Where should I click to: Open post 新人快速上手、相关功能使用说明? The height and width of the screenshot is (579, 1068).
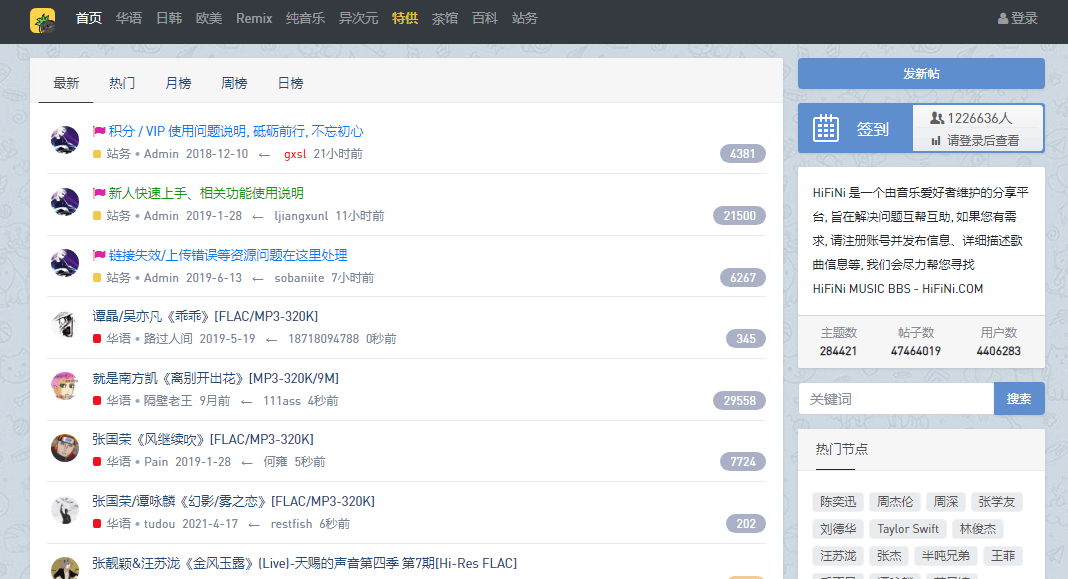click(x=206, y=193)
